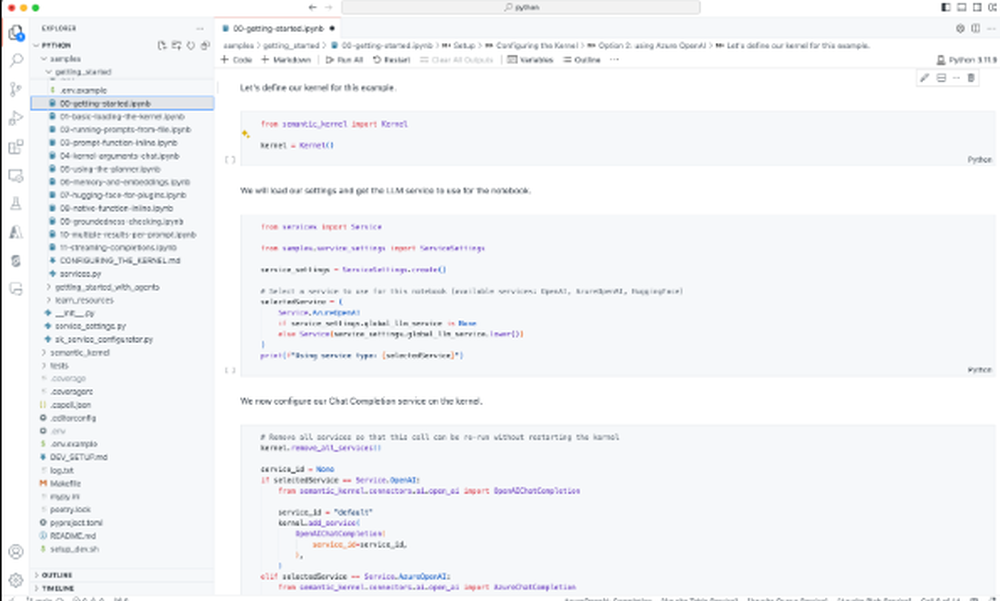1000x601 pixels.
Task: Click the sparkle Copilot icon in Kernel cell
Action: [246, 134]
